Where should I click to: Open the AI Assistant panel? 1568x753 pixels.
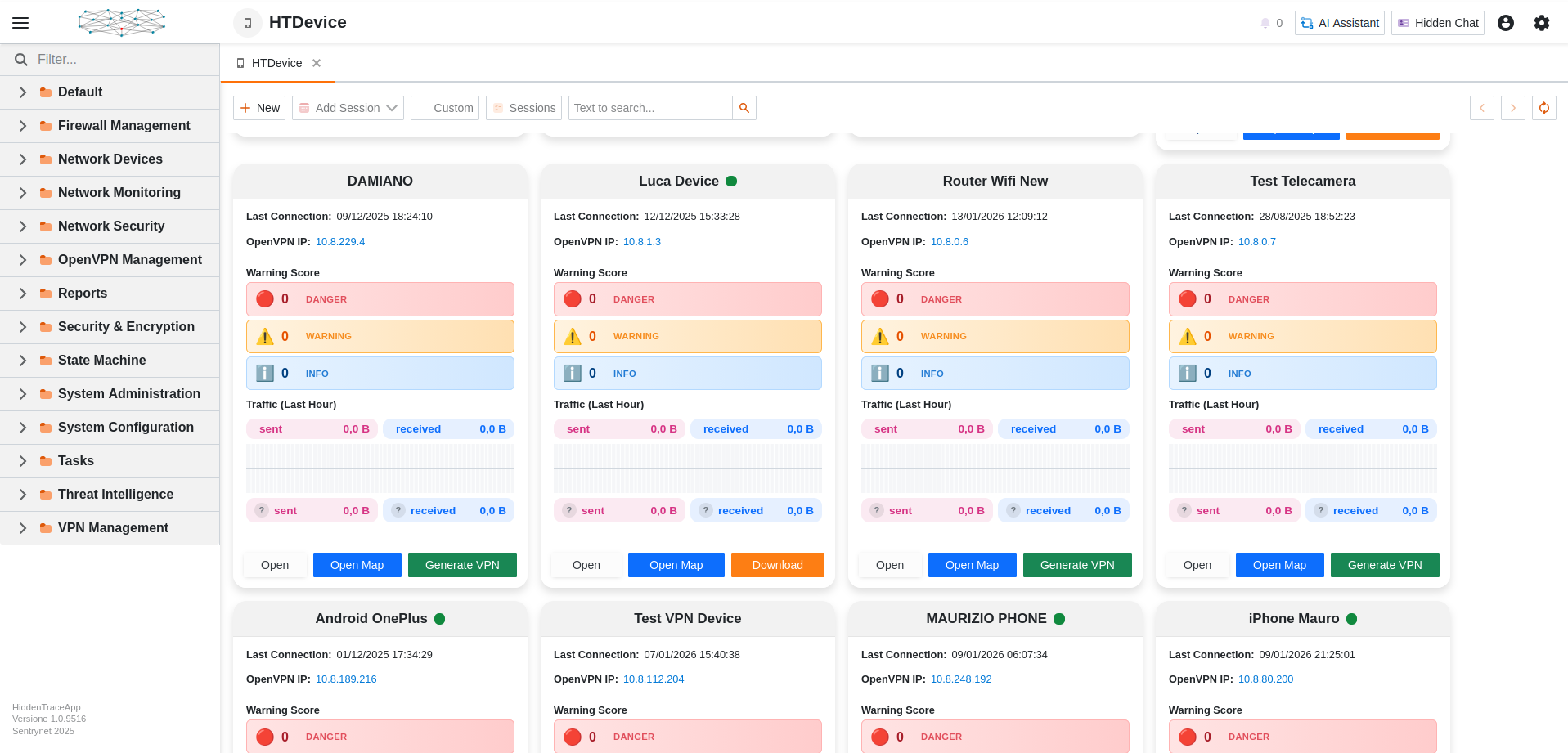(x=1339, y=23)
